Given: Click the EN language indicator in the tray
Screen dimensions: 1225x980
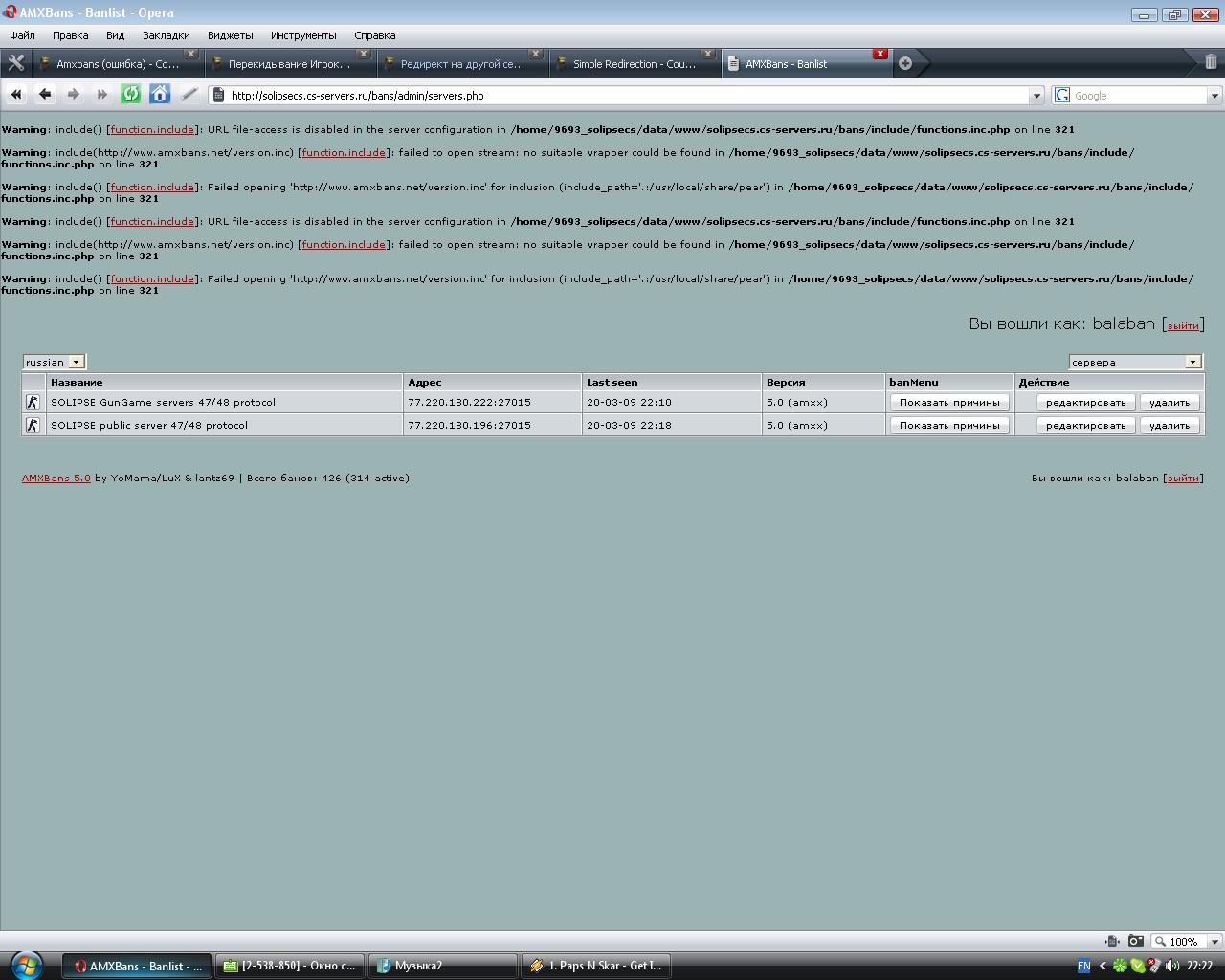Looking at the screenshot, I should point(1083,966).
